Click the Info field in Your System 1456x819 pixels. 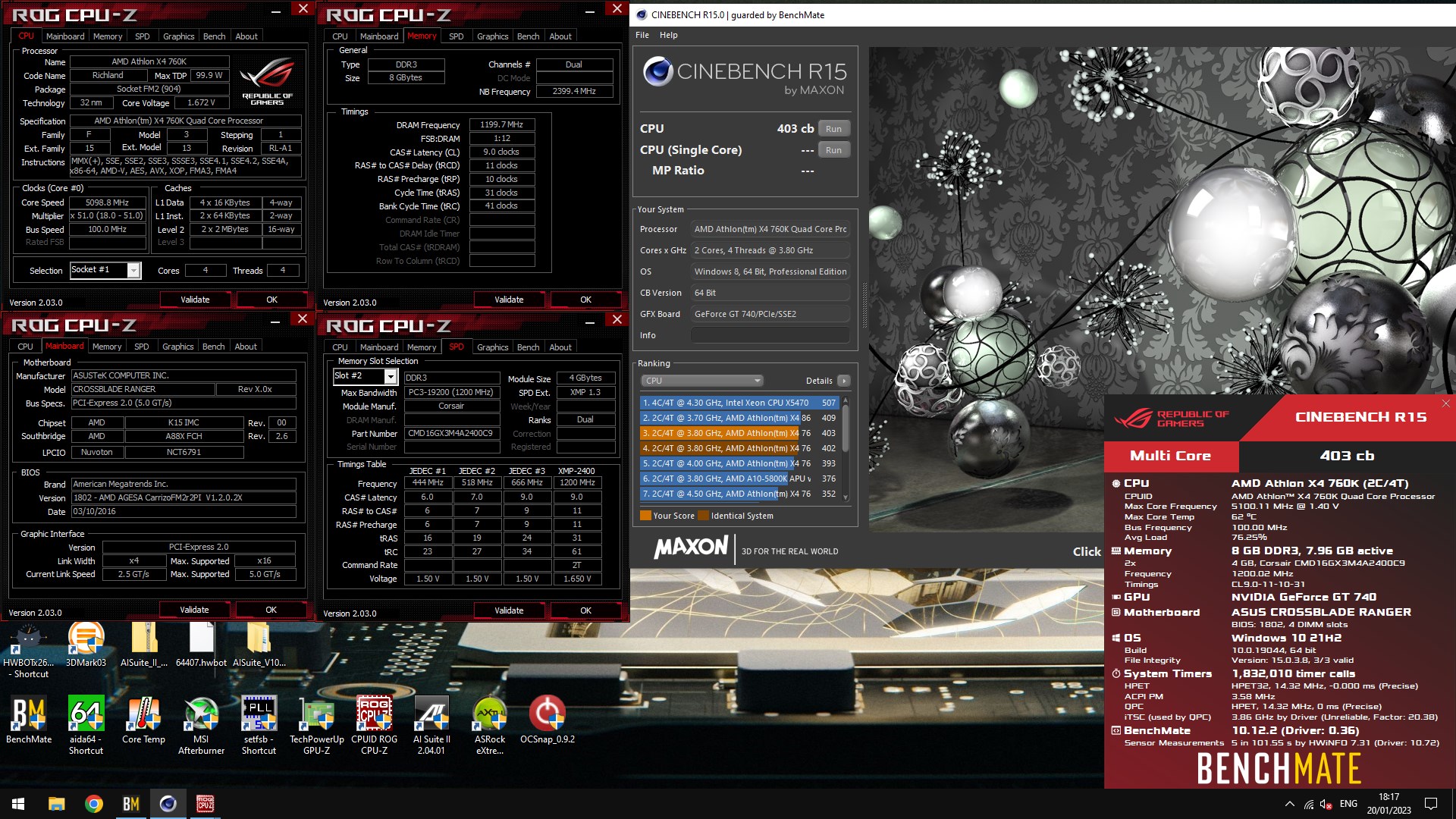[x=769, y=335]
